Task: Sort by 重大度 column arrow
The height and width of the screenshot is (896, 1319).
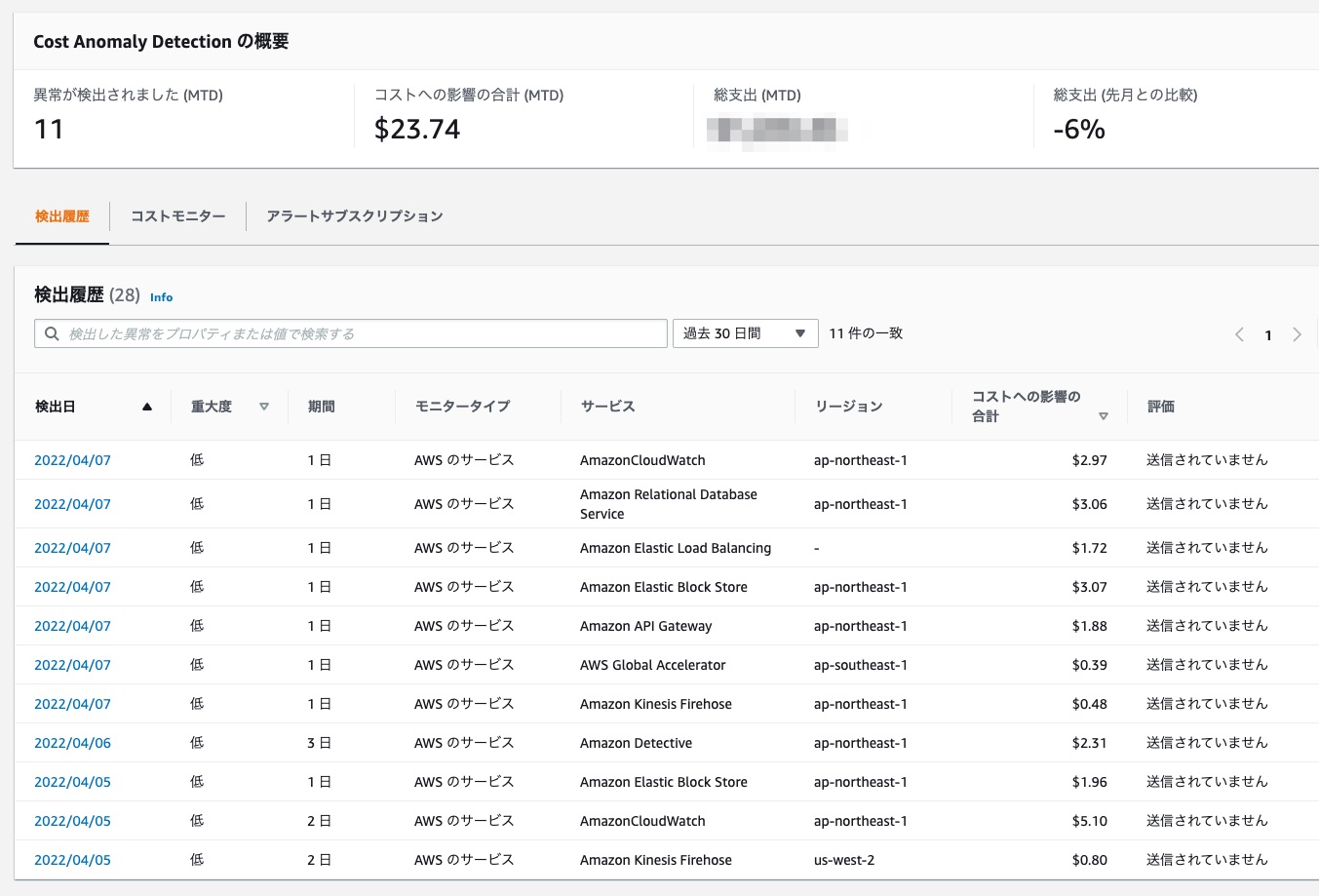Action: click(264, 407)
